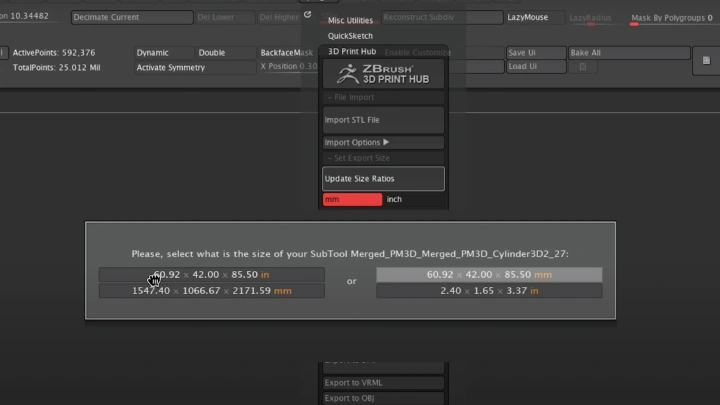Select mm unit toggle
Screen dimensions: 720x405
(x=352, y=199)
